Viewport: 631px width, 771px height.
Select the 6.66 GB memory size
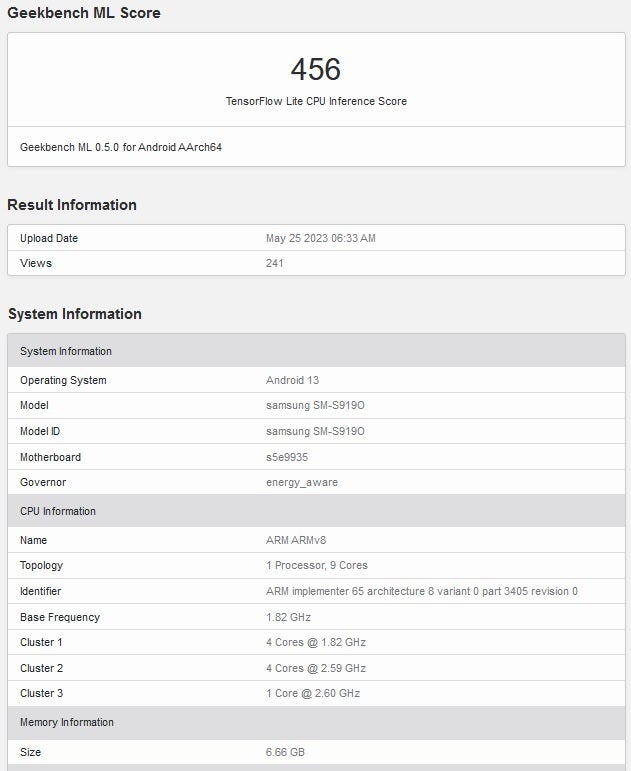(285, 752)
